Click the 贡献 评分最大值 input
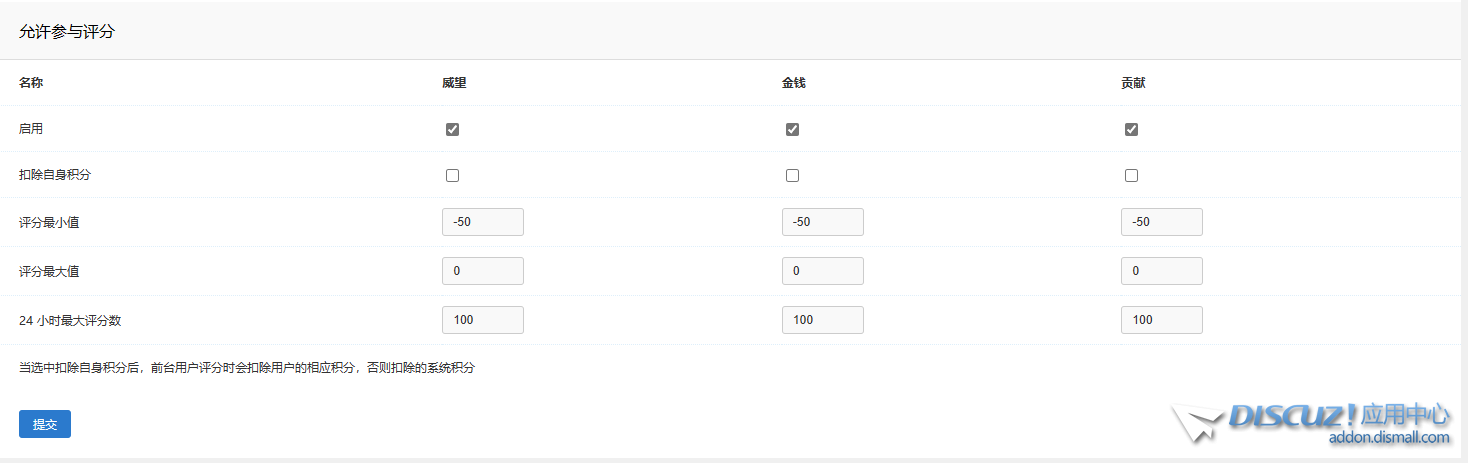Viewport: 1468px width, 463px height. (x=1161, y=271)
